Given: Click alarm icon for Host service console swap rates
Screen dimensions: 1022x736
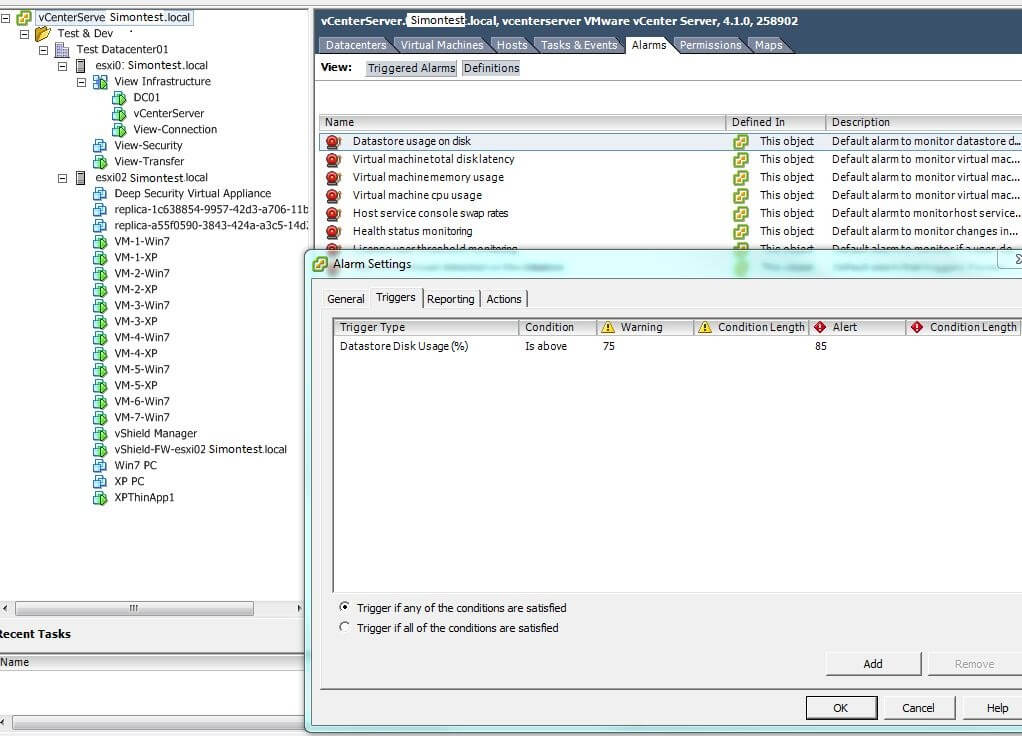Looking at the screenshot, I should pos(333,213).
